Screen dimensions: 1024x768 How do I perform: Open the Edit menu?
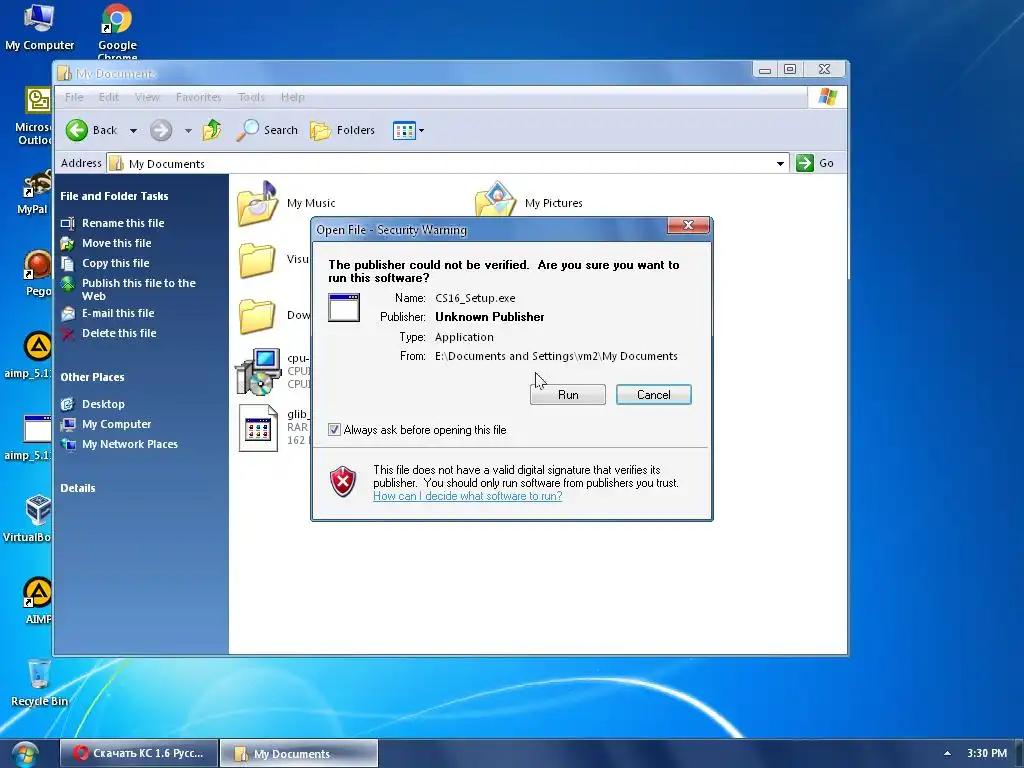point(108,97)
